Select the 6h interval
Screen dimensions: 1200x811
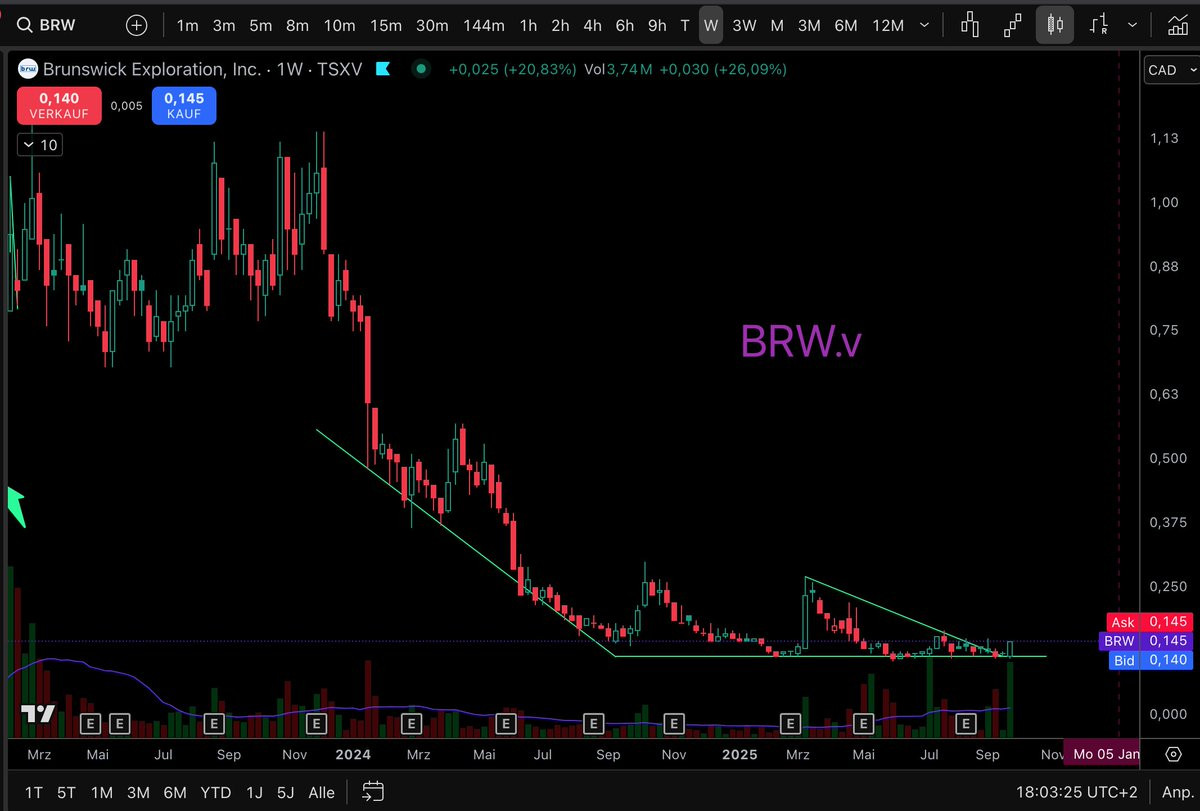pyautogui.click(x=625, y=25)
